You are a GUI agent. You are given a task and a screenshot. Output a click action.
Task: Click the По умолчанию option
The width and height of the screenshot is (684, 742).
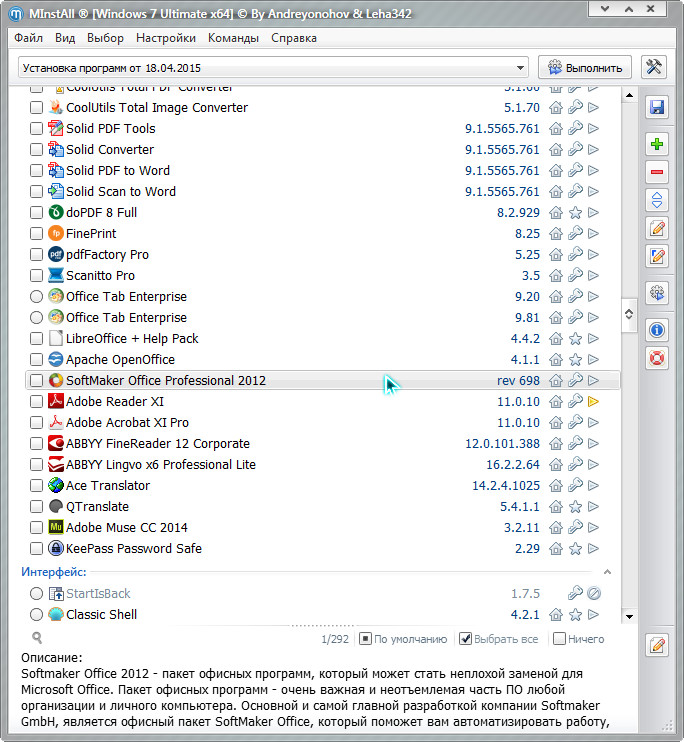pyautogui.click(x=403, y=639)
